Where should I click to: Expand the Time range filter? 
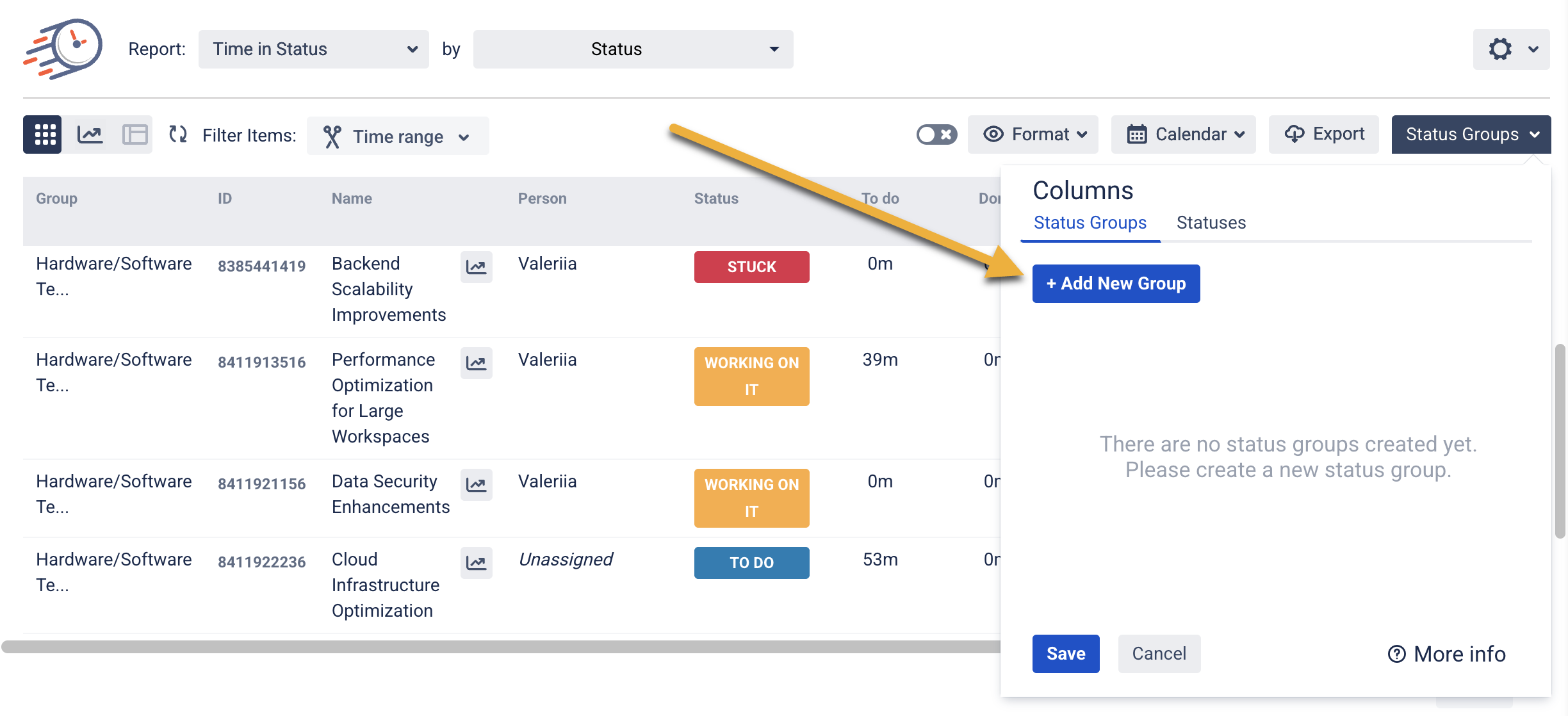tap(398, 136)
